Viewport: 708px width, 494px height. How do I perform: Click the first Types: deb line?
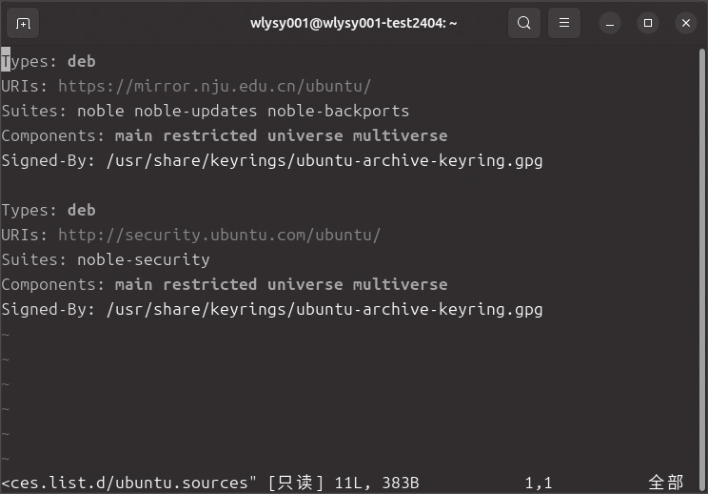click(48, 61)
